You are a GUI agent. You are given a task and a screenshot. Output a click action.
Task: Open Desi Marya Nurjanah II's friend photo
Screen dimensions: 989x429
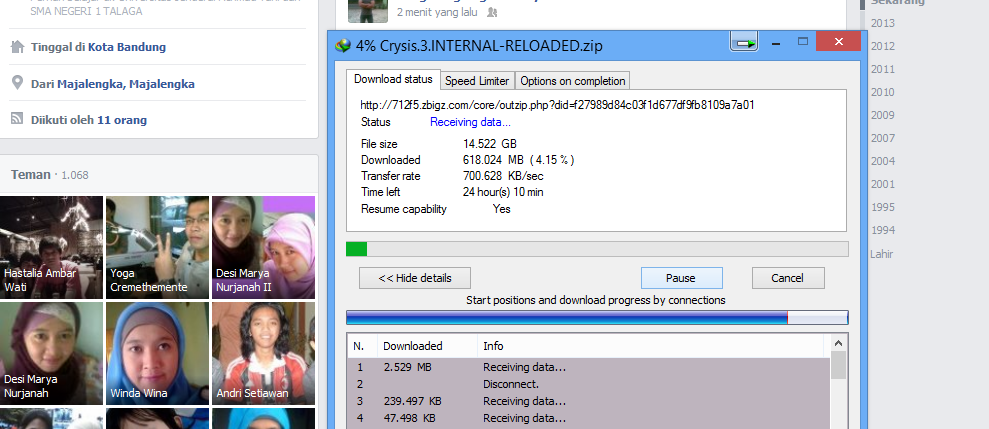click(263, 247)
